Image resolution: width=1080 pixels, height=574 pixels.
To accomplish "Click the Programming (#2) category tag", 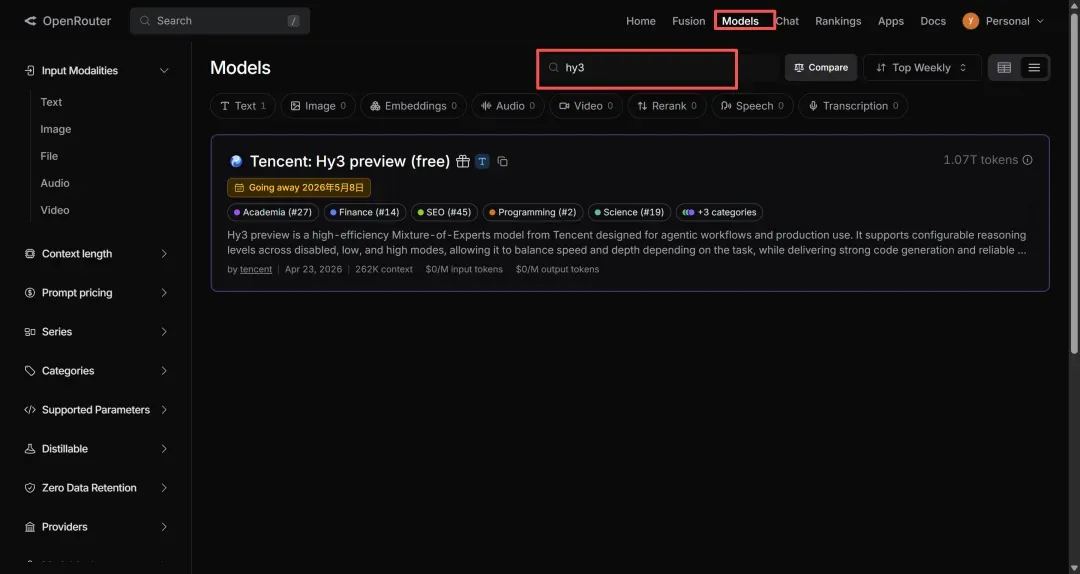I will [x=533, y=212].
